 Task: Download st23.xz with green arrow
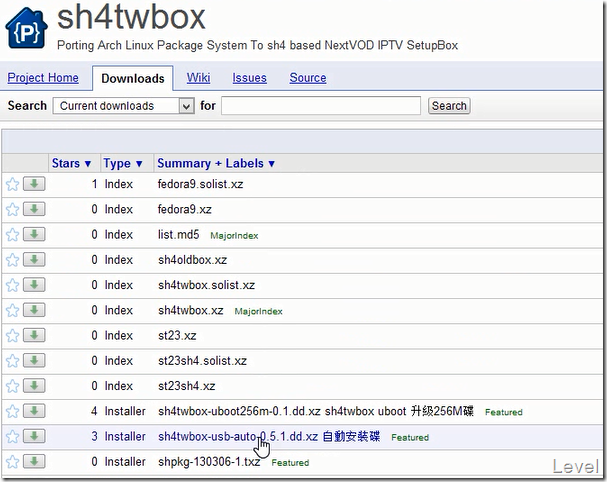pyautogui.click(x=34, y=335)
